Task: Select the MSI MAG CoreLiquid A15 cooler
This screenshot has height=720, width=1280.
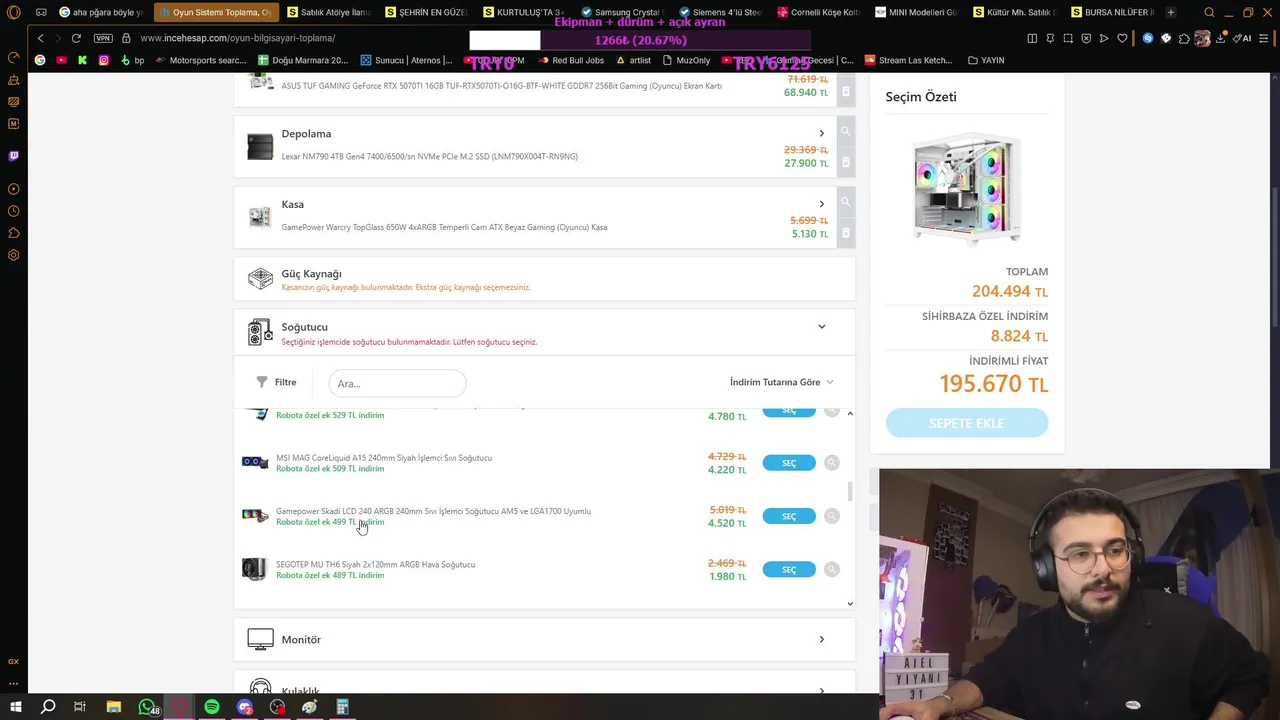Action: (789, 463)
